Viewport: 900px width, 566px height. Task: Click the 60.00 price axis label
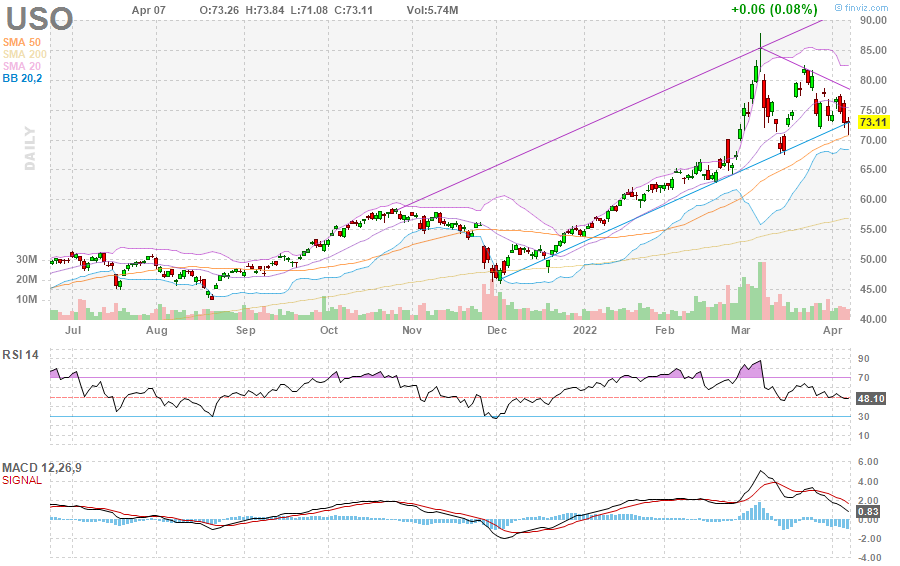[x=872, y=200]
